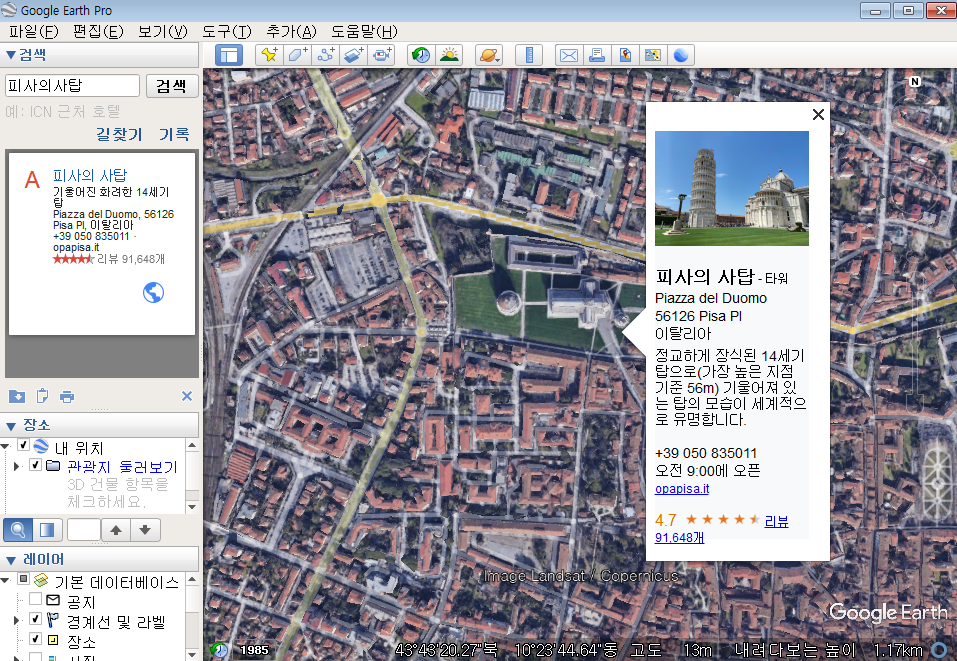Open opapisa.it link in balloon
This screenshot has height=661, width=957.
pyautogui.click(x=682, y=489)
